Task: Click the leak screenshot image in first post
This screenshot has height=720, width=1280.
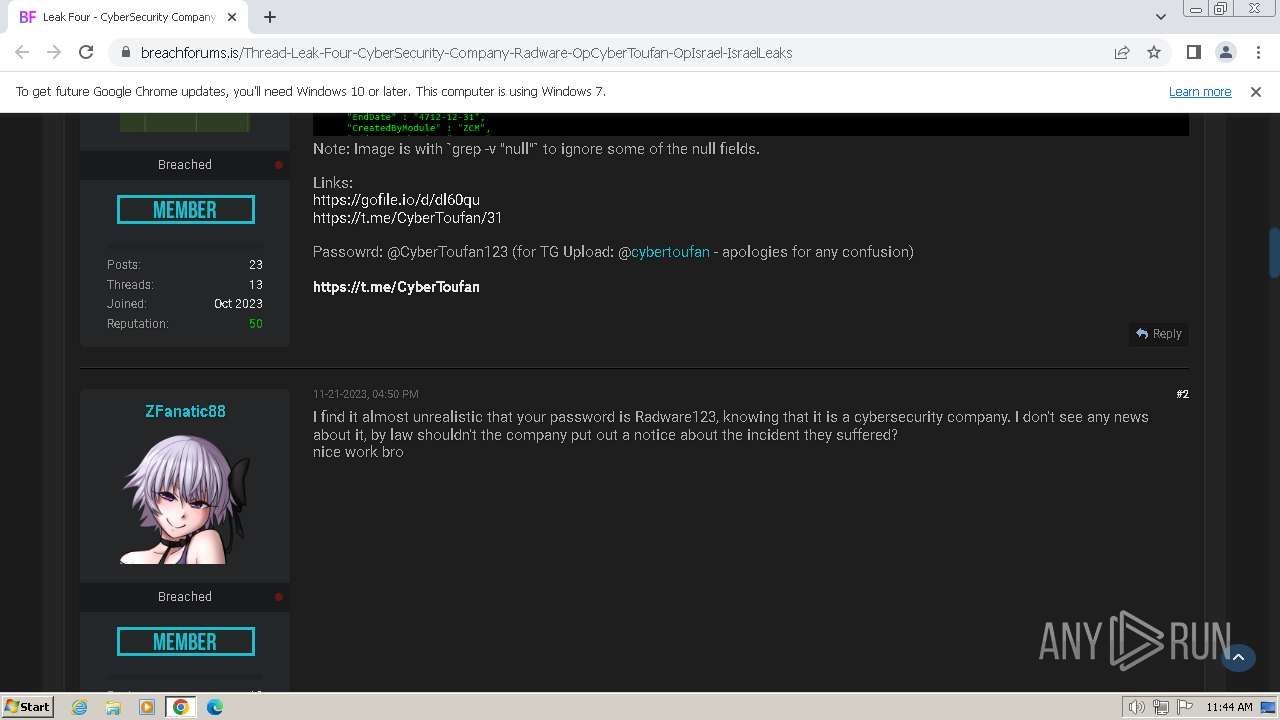Action: pyautogui.click(x=751, y=124)
